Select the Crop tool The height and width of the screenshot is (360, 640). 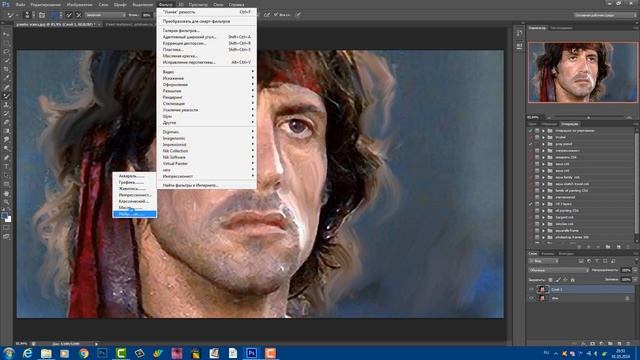coord(6,69)
